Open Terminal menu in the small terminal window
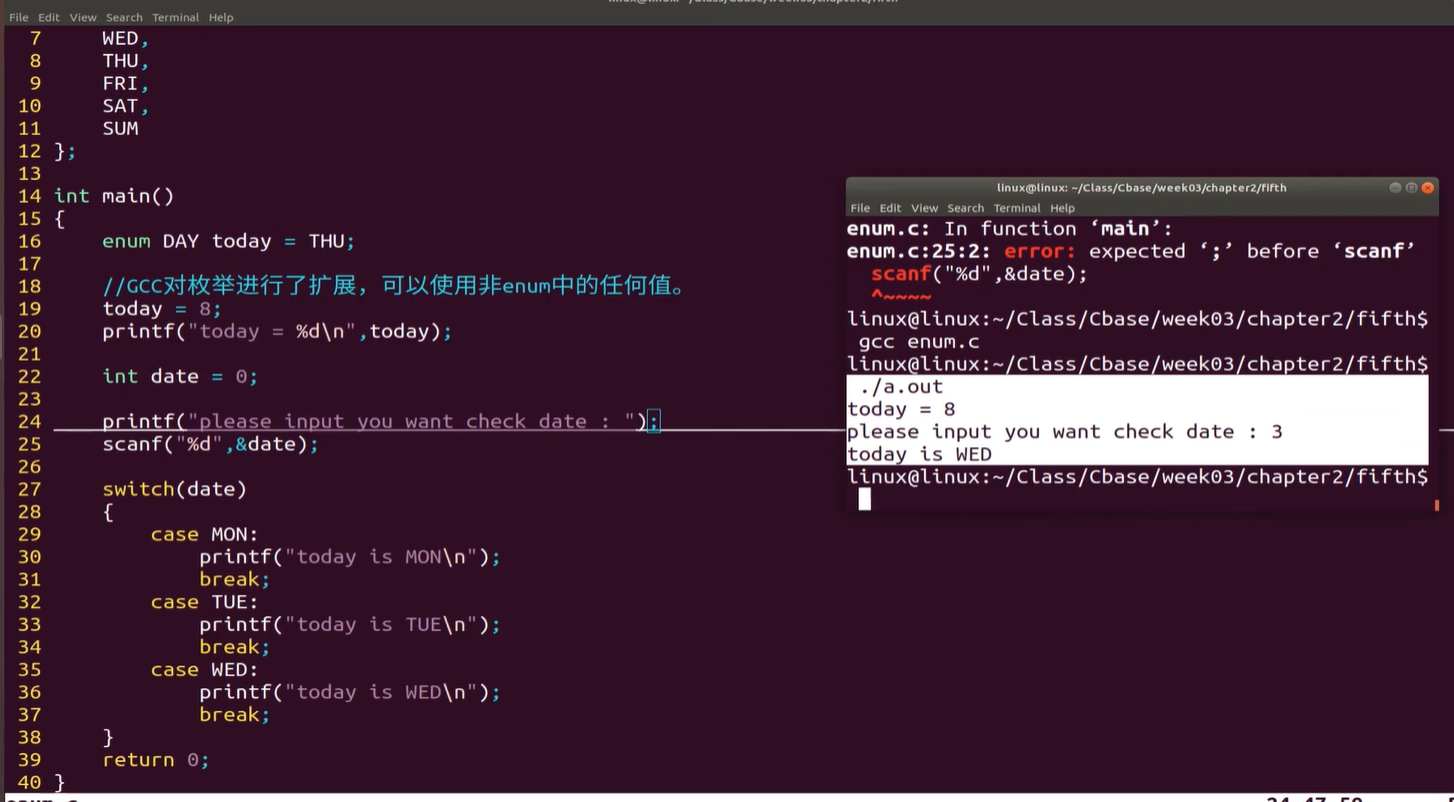1454x802 pixels. (x=1017, y=208)
